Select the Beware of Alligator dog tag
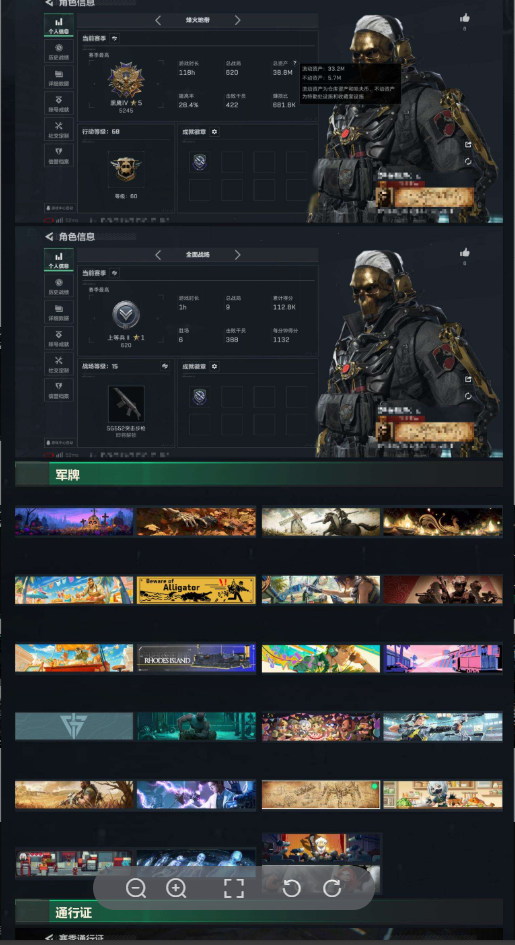Viewport: 515px width, 945px height. 196,590
